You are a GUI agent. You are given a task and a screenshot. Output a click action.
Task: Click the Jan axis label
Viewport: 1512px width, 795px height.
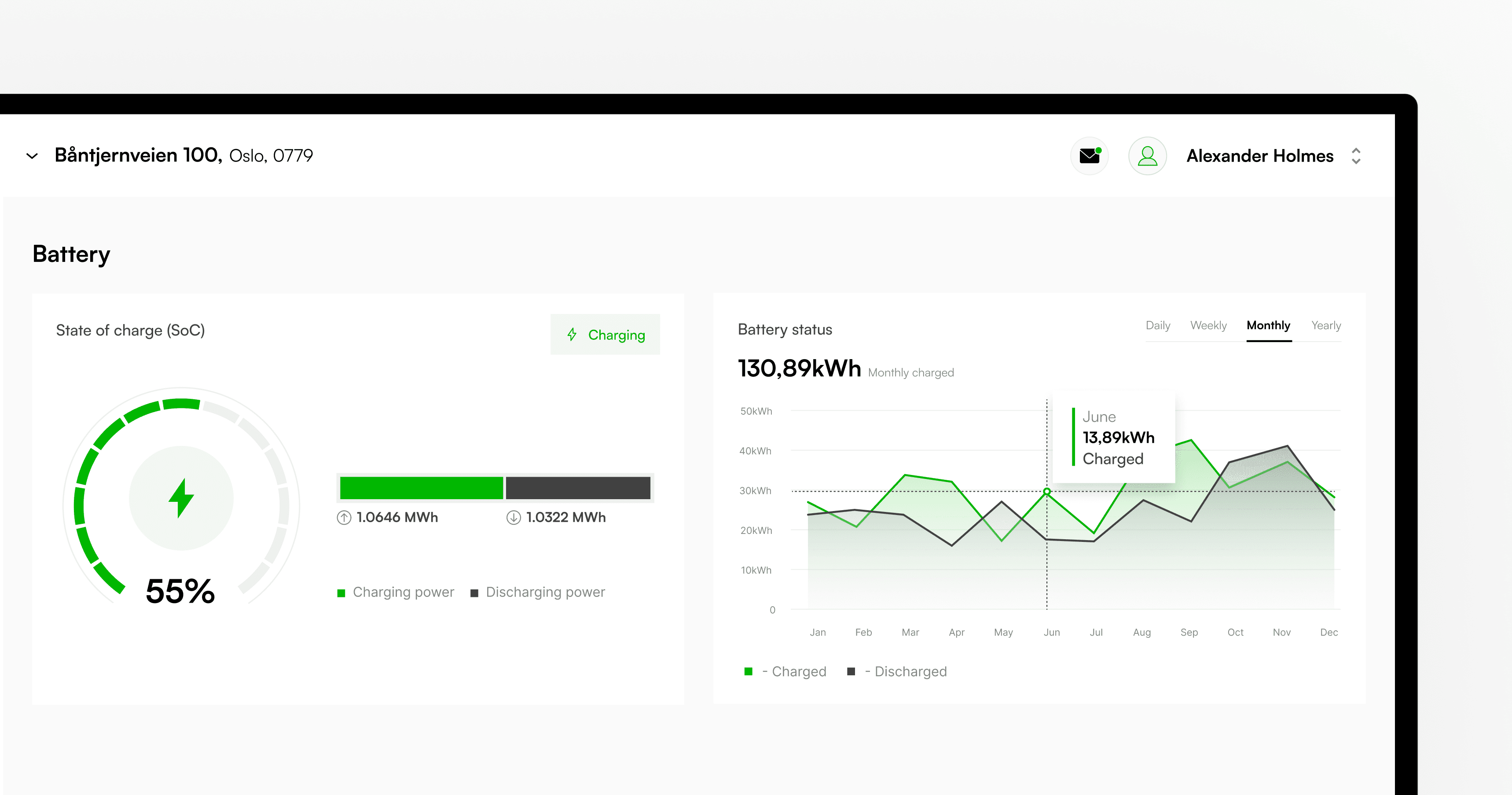[818, 633]
